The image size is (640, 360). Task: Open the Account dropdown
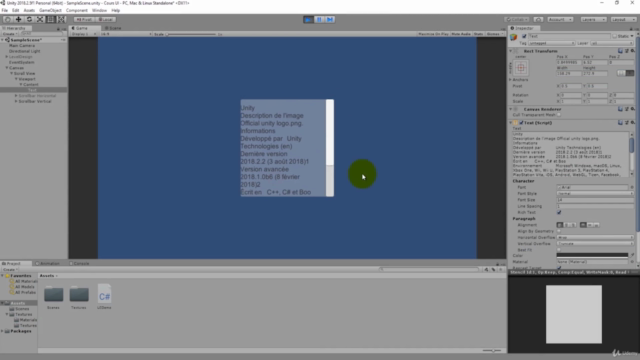[x=560, y=19]
